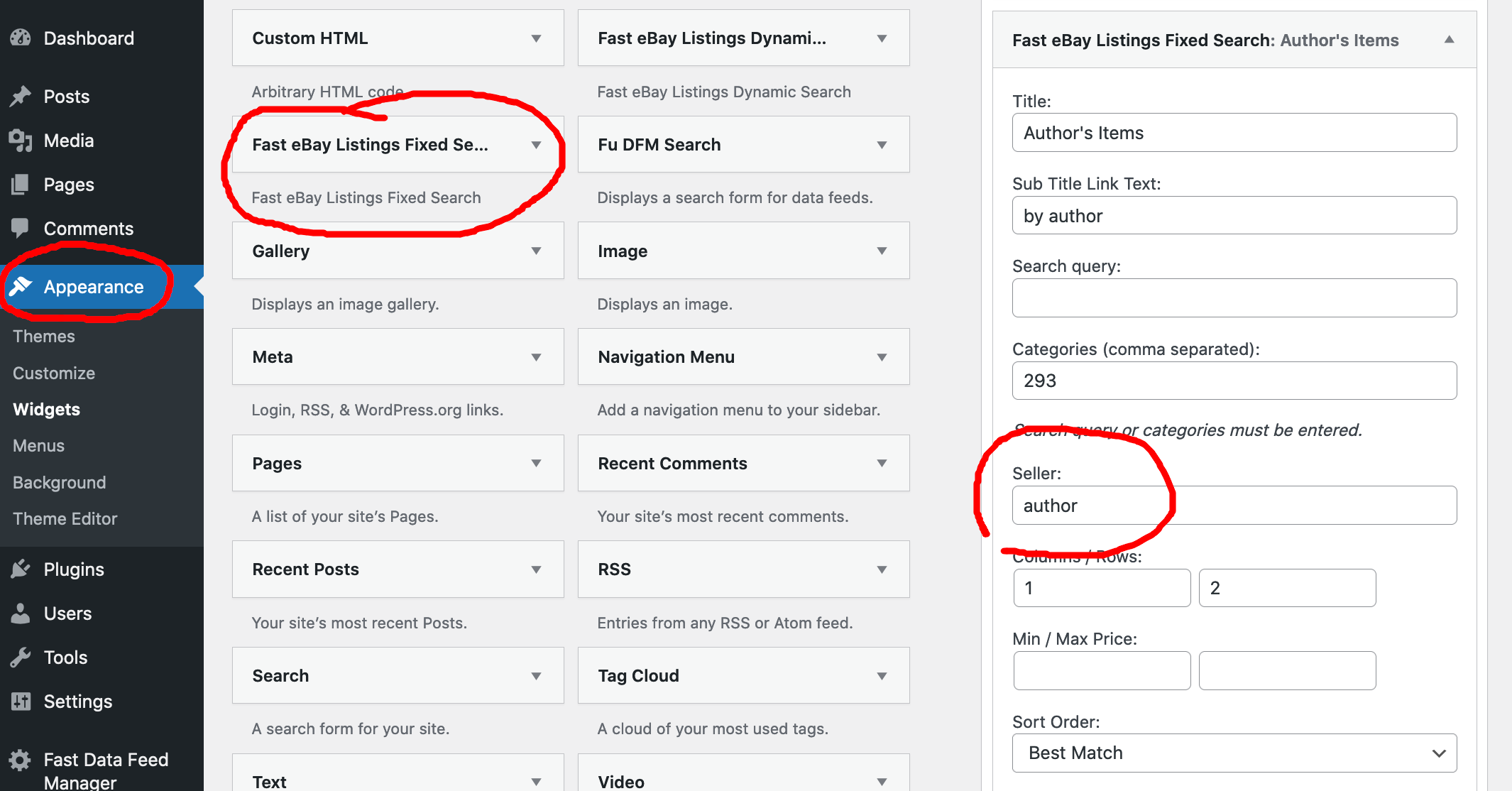Click the Posts pushpin icon
Viewport: 1512px width, 791px height.
click(x=21, y=96)
